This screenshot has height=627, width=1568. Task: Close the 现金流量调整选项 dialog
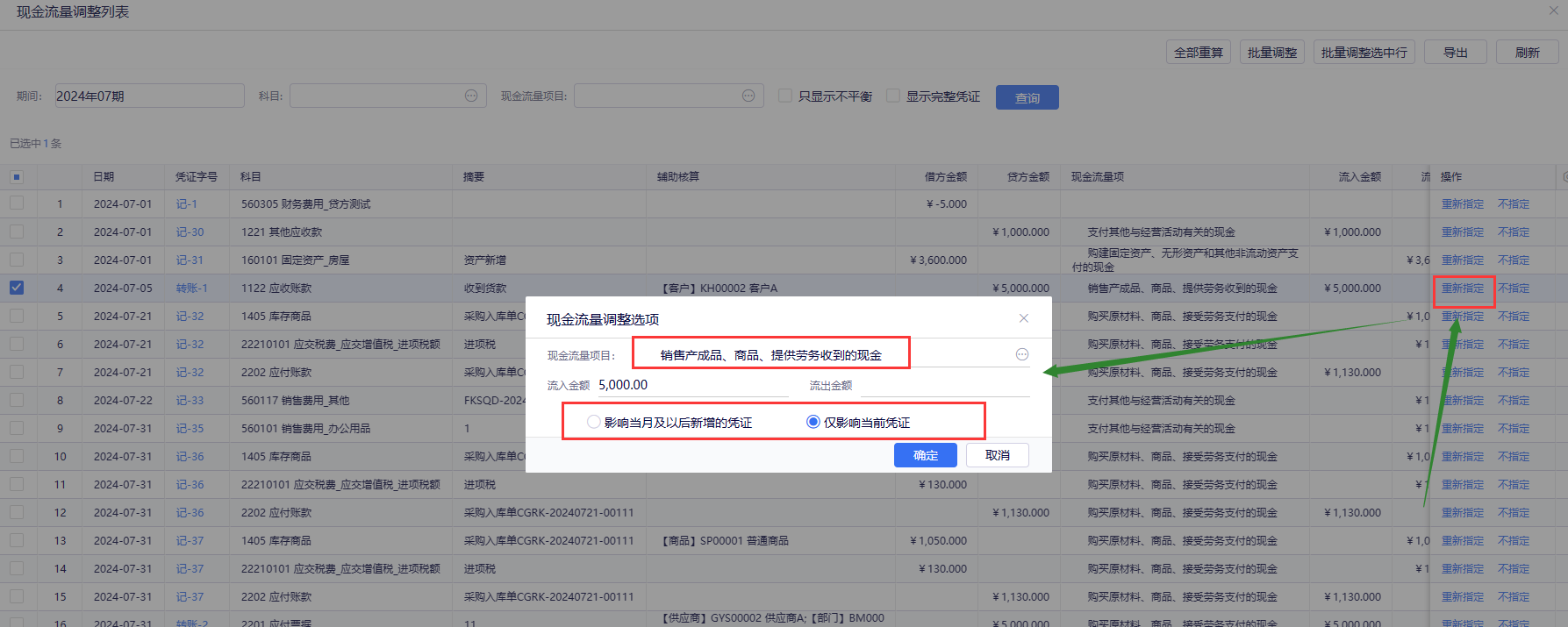1023,318
